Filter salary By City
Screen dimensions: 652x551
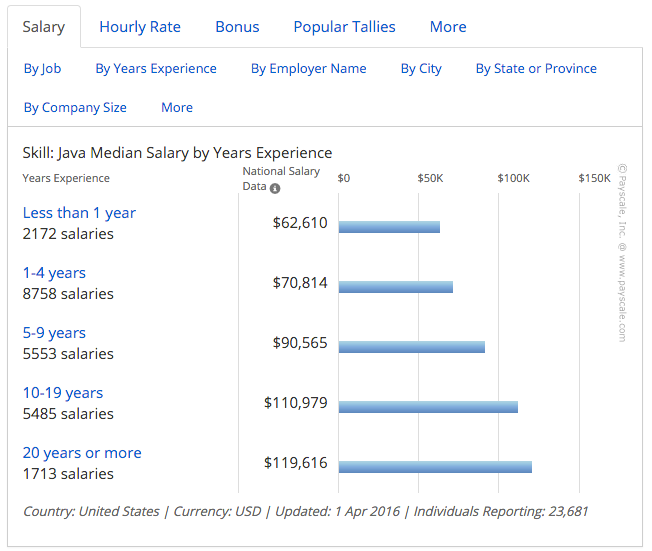[x=421, y=69]
